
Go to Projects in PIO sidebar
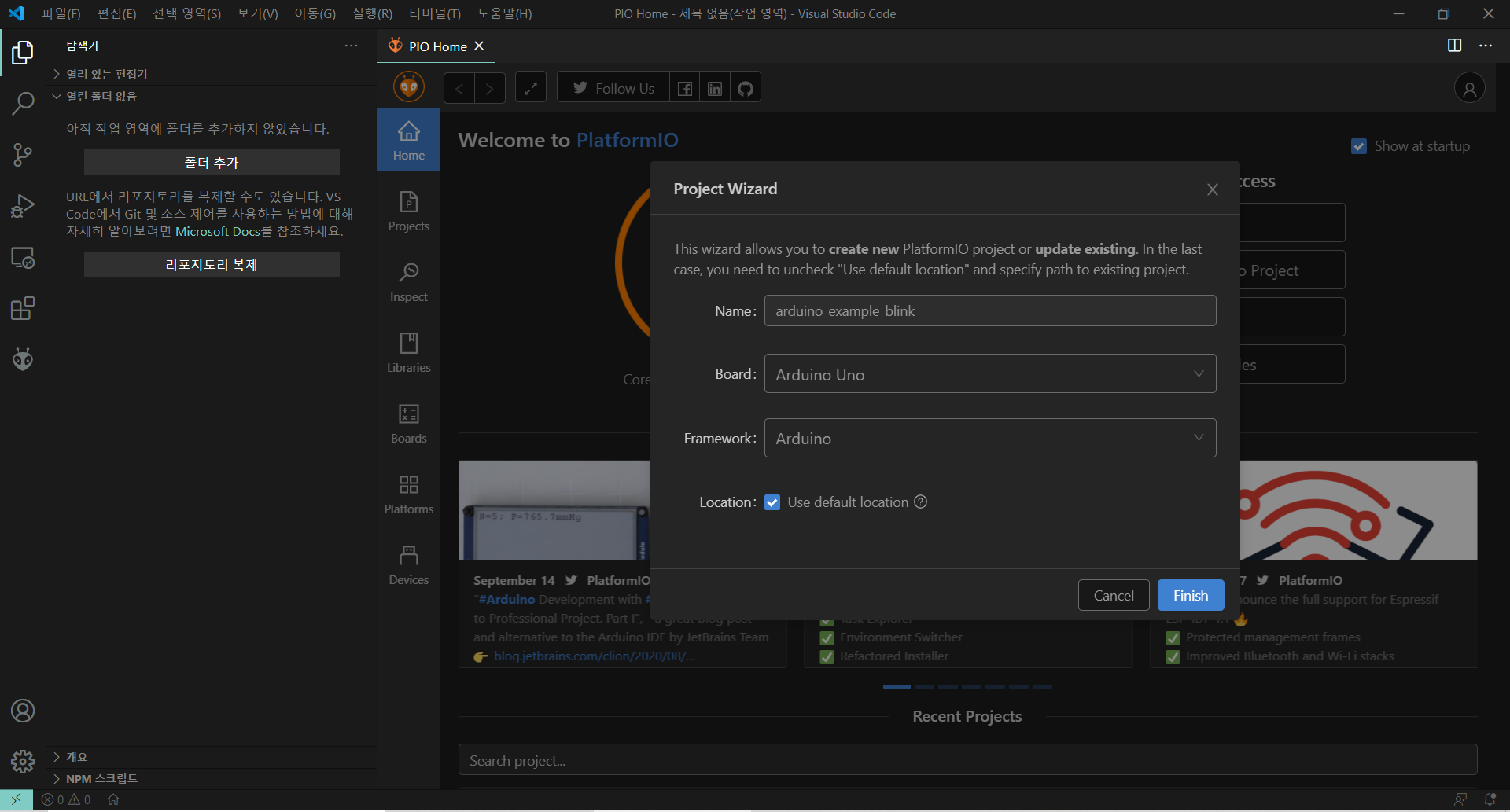coord(409,211)
